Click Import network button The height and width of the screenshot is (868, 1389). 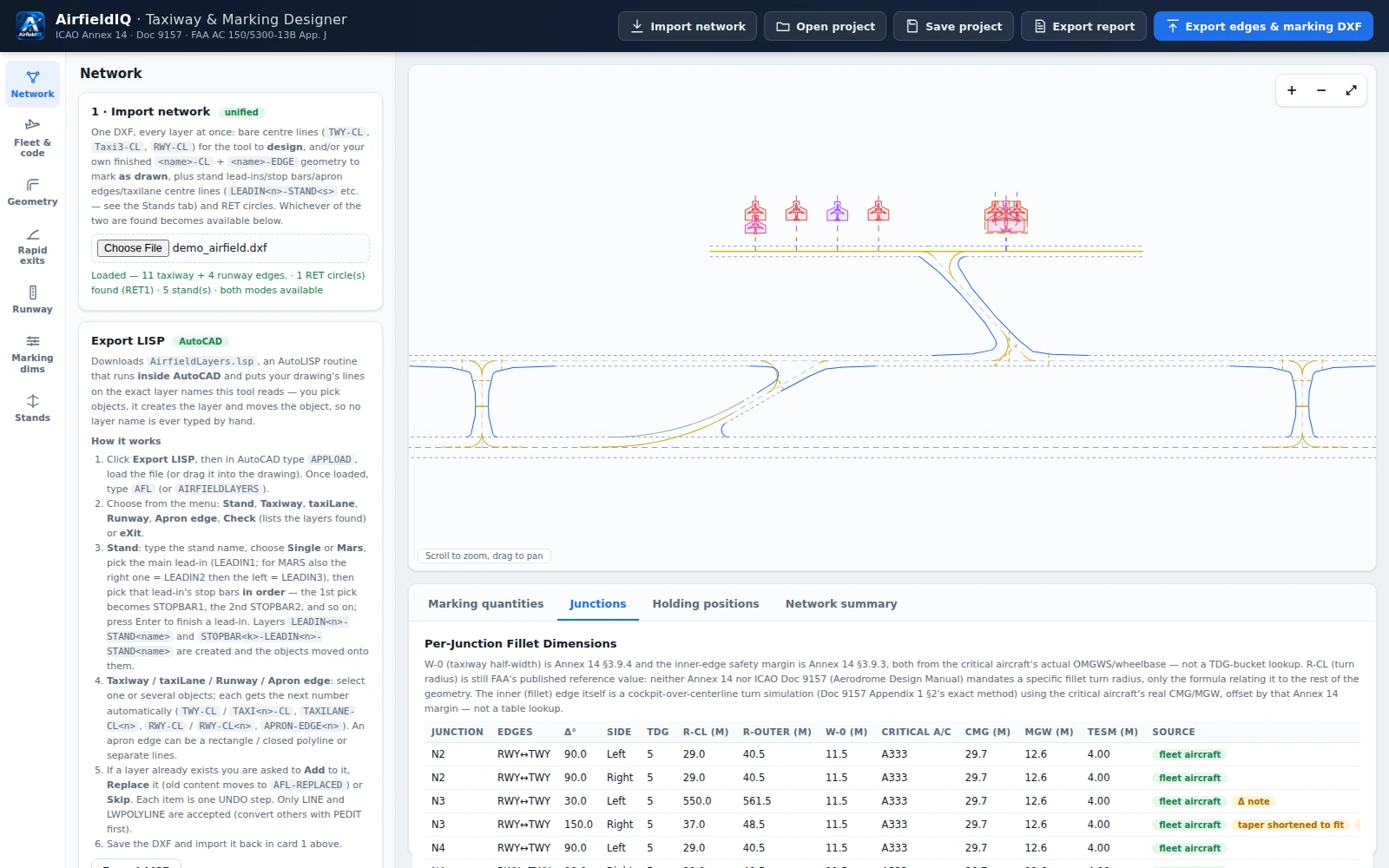pos(688,26)
